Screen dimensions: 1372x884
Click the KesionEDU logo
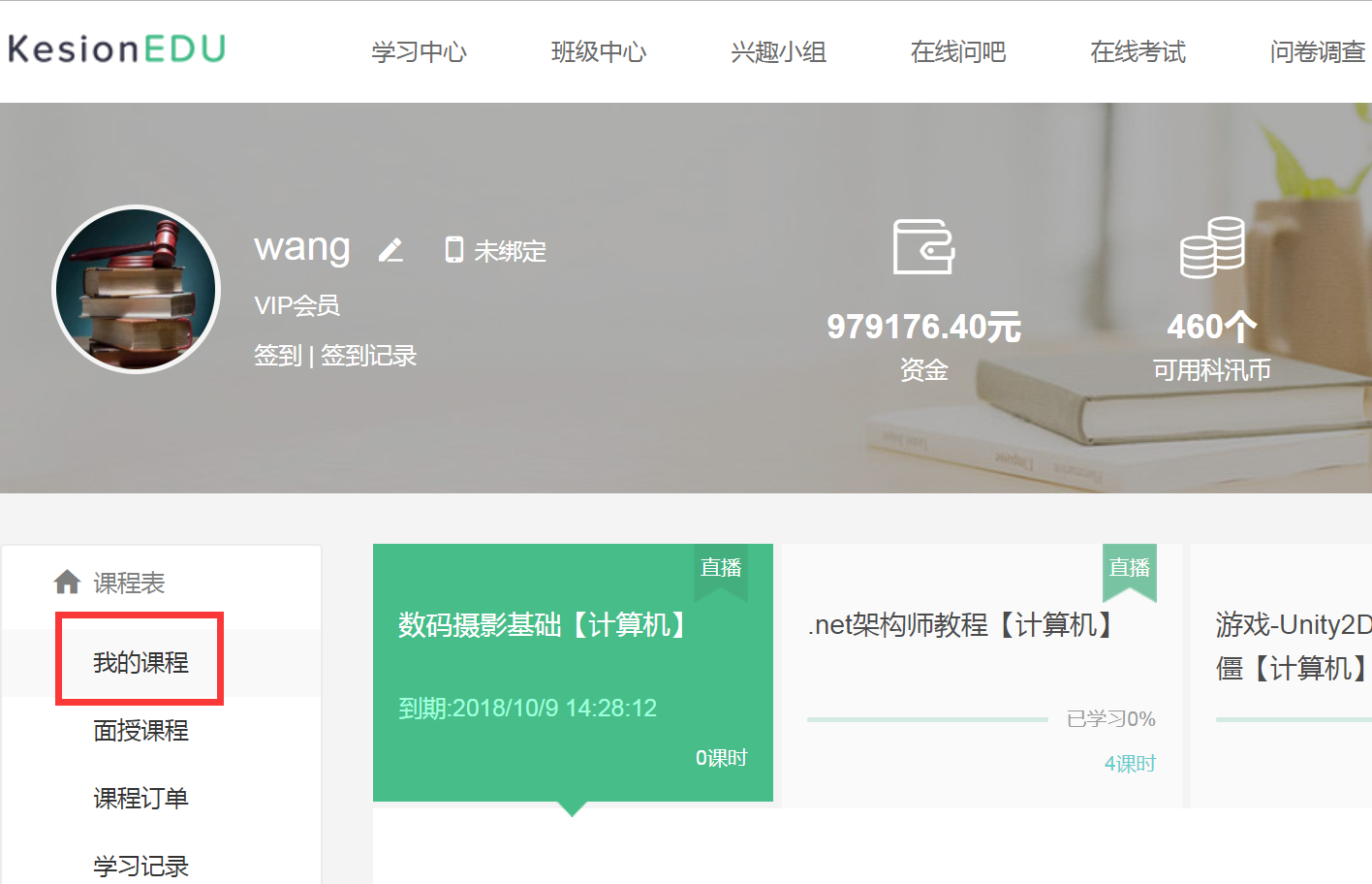point(116,48)
